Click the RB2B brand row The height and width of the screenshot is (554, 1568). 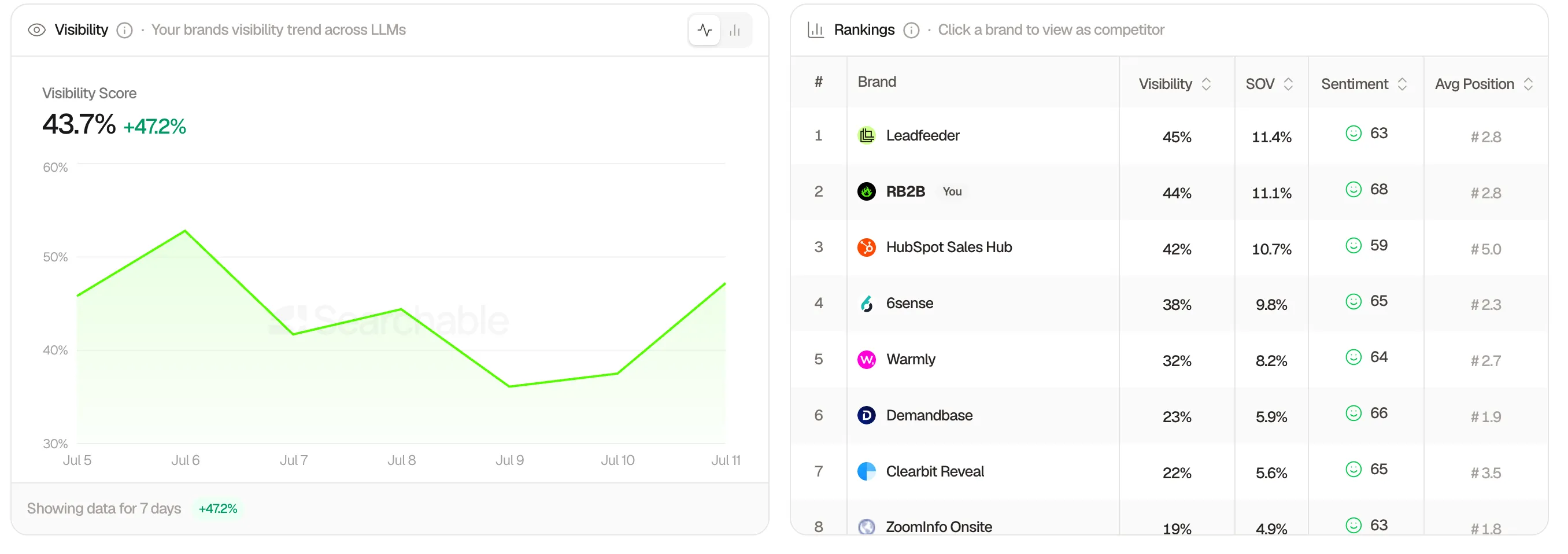point(1168,192)
